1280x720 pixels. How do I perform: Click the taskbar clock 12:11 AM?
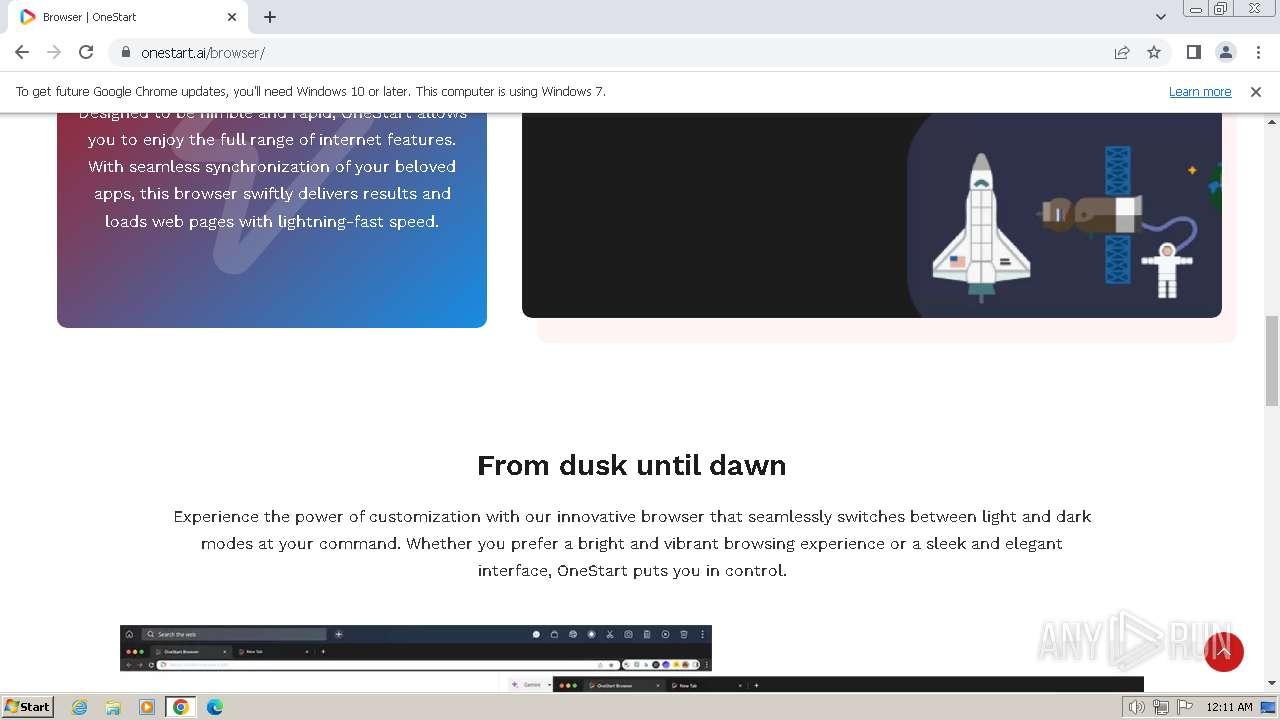[x=1229, y=707]
